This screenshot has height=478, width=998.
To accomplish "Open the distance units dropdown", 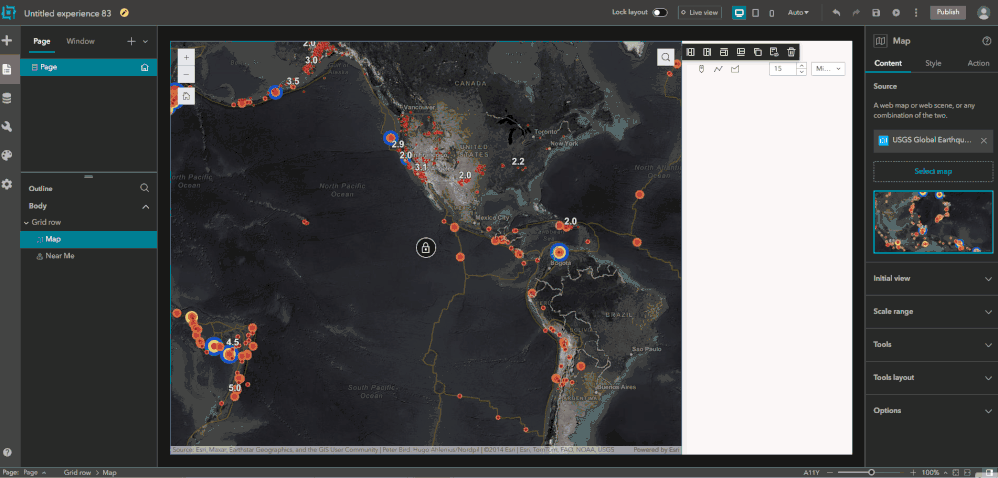I will click(x=828, y=69).
